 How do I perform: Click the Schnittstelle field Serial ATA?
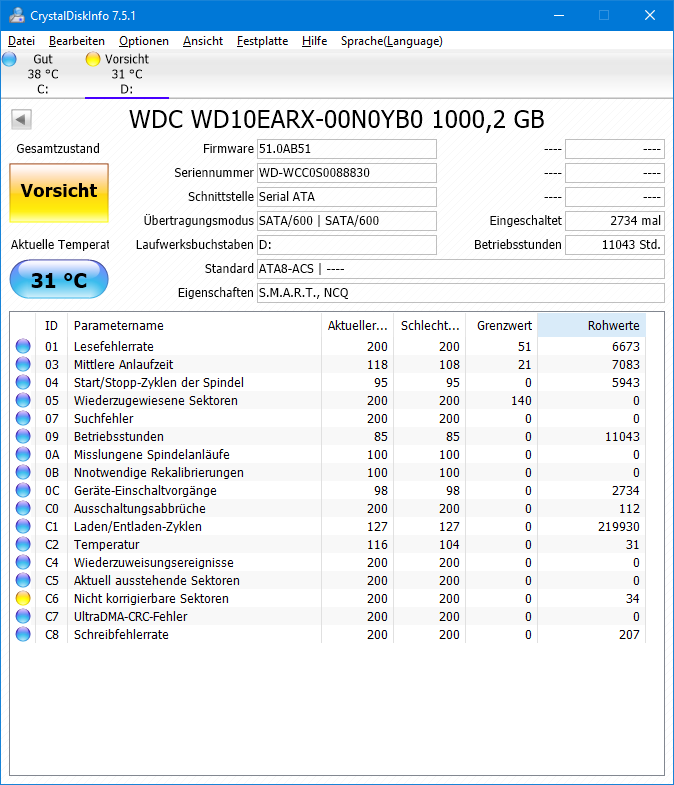[347, 197]
